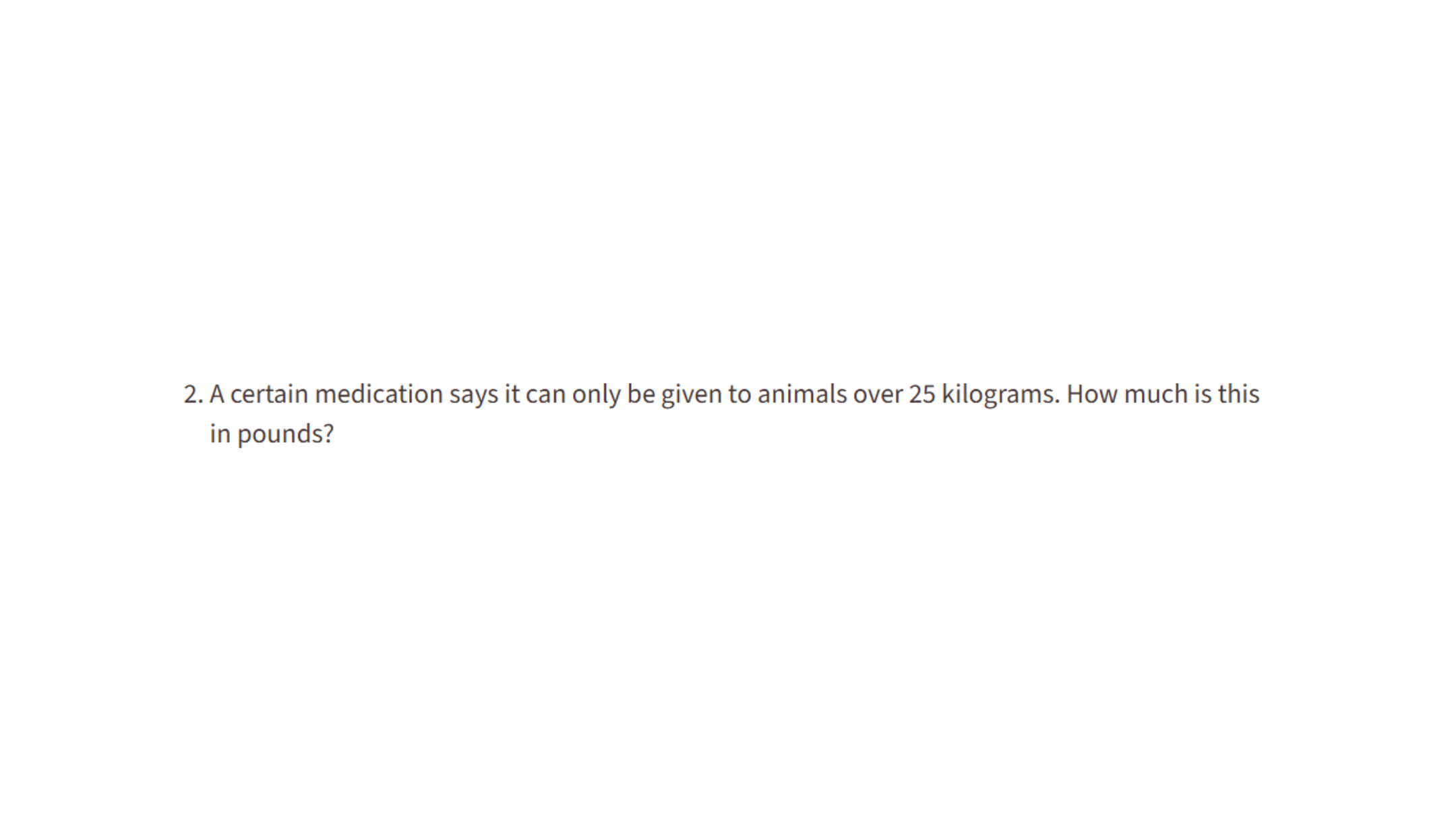Click the word "animals"
1456x819 pixels.
click(x=802, y=394)
